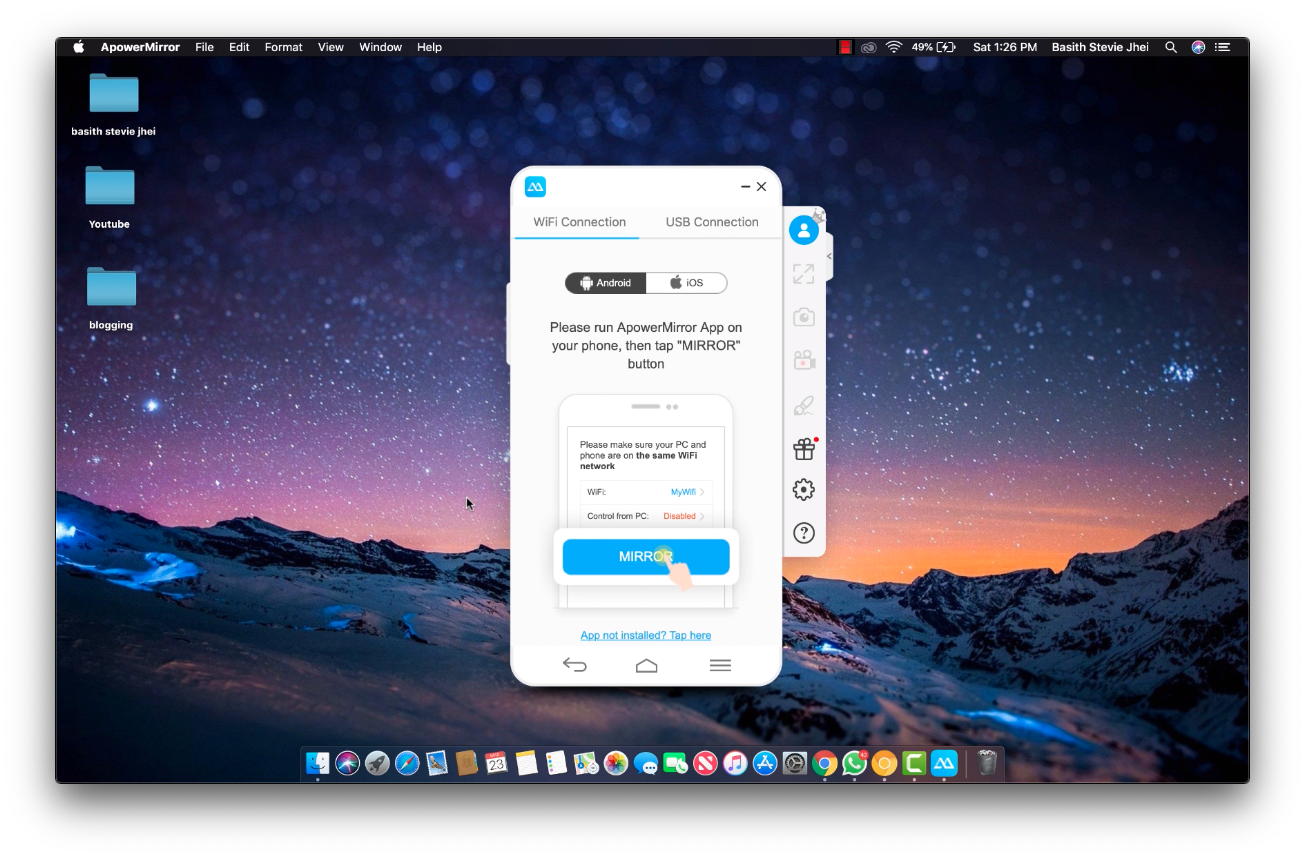Screen dimensions: 1305x857
Task: Open Notification Center list icon
Action: (1222, 47)
